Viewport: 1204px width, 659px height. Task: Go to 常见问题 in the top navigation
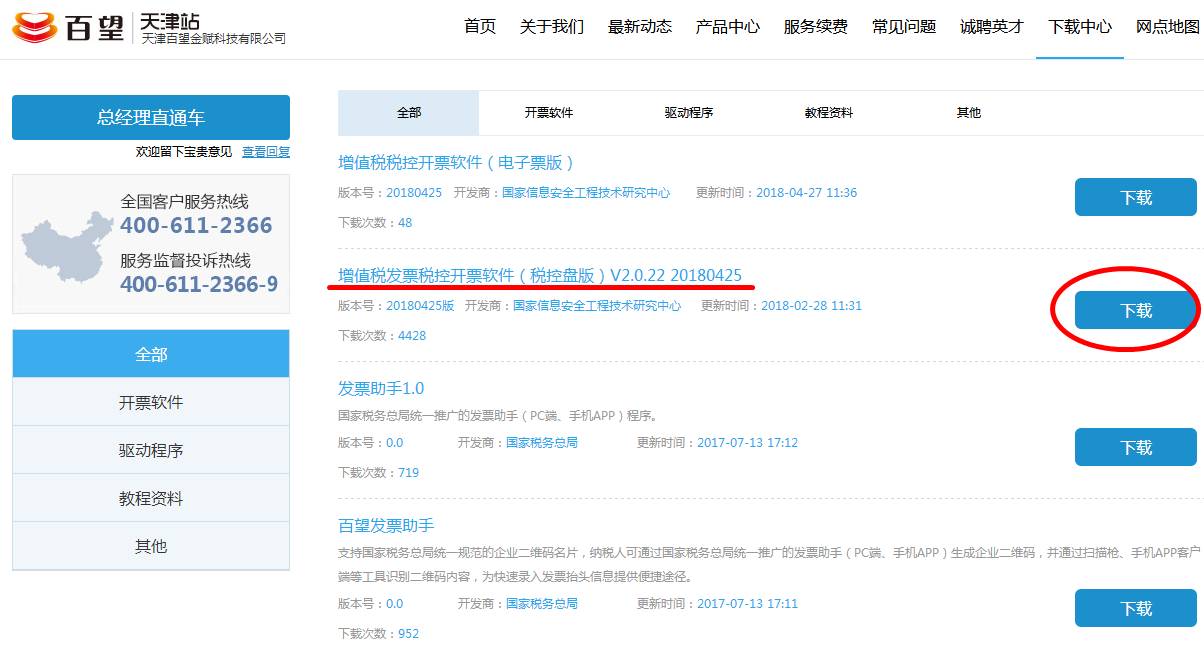(904, 27)
